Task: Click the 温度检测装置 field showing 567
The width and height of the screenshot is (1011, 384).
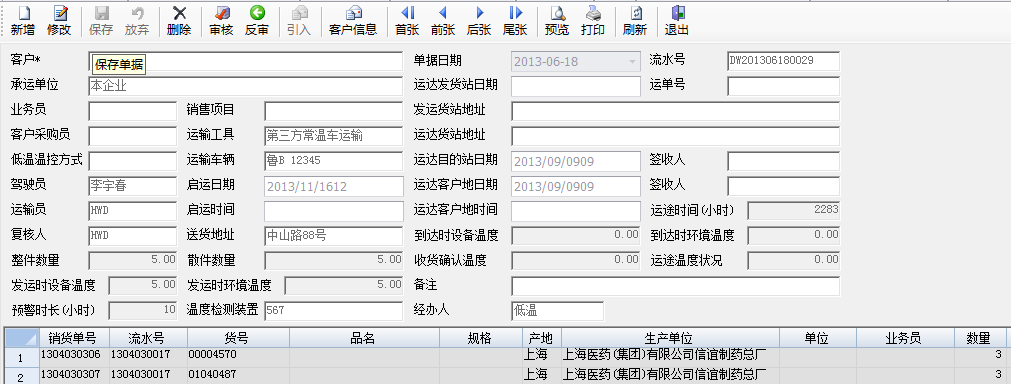Action: pos(333,311)
